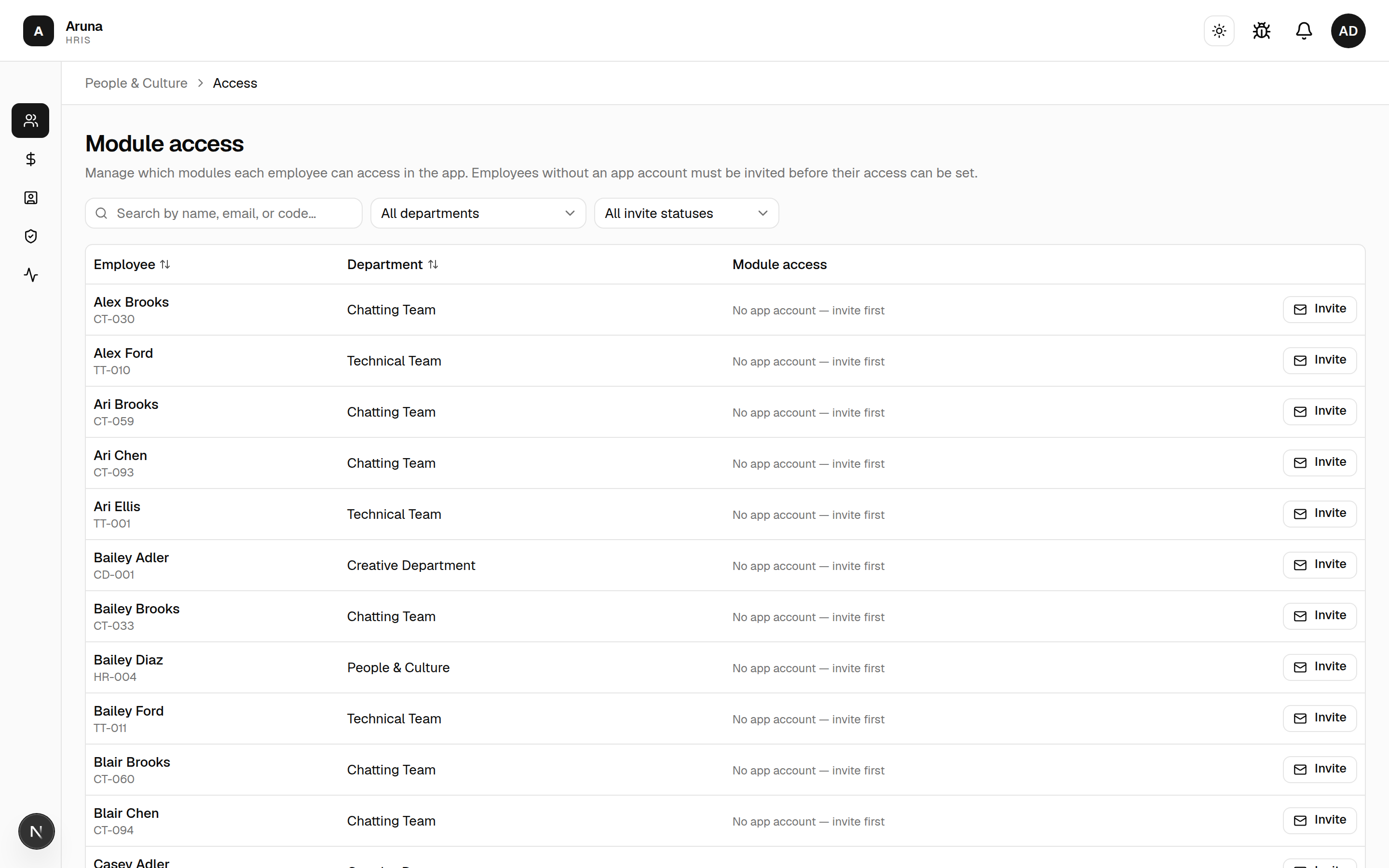Sort by Employee column arrows
1389x868 pixels.
(x=165, y=264)
